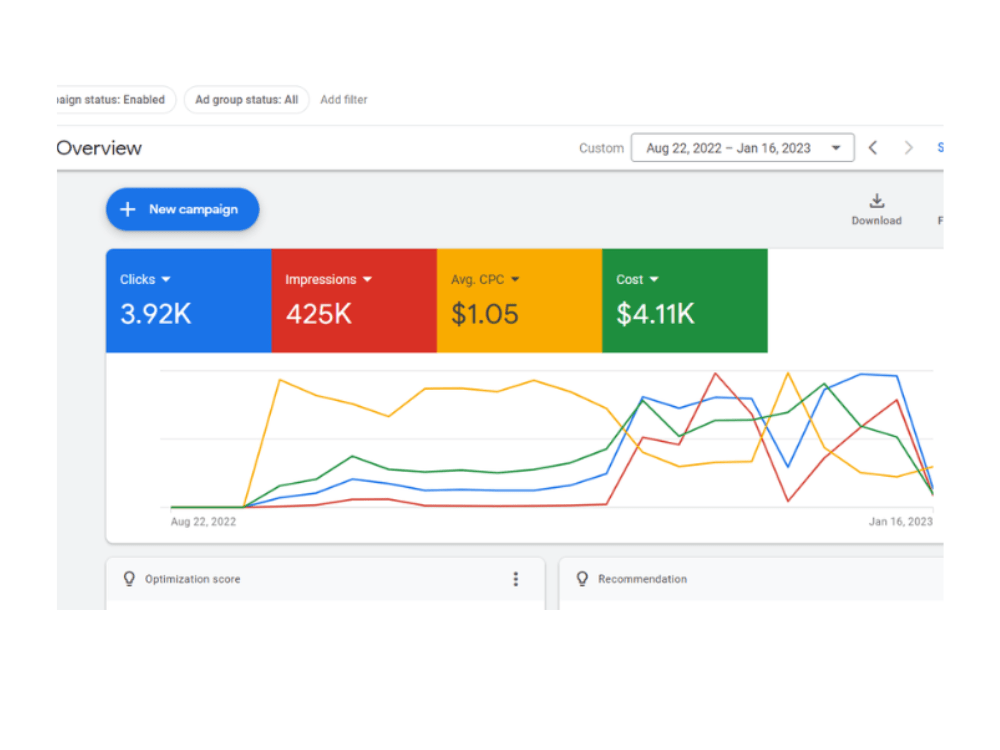Click the Recommendation card title
The image size is (1000, 750).
pos(642,579)
